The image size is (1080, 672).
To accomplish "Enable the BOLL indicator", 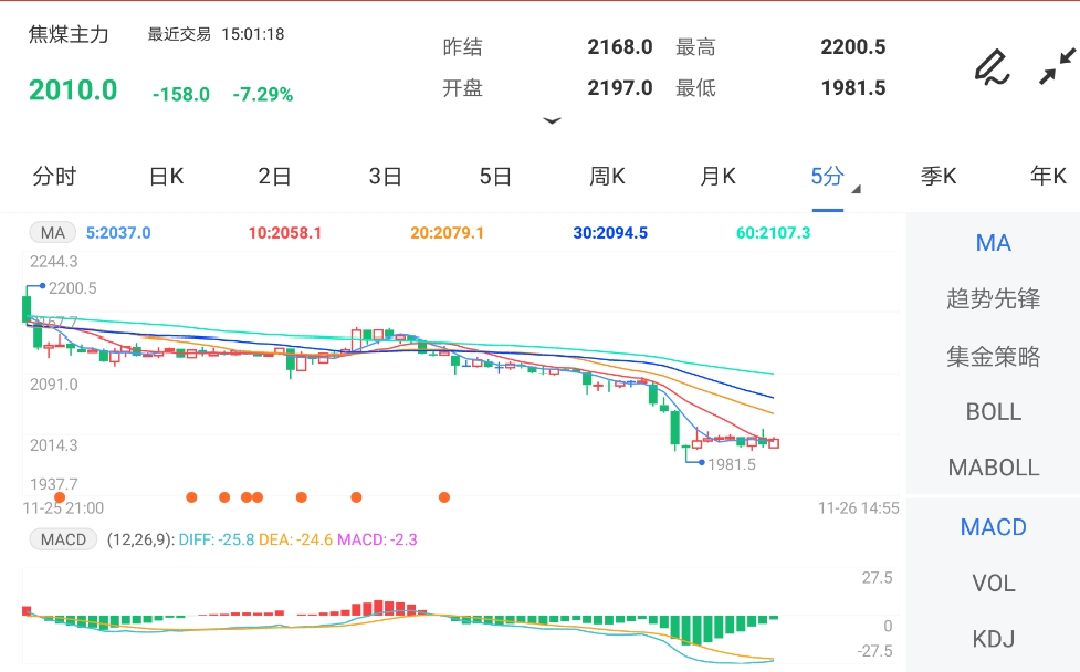I will pos(992,411).
